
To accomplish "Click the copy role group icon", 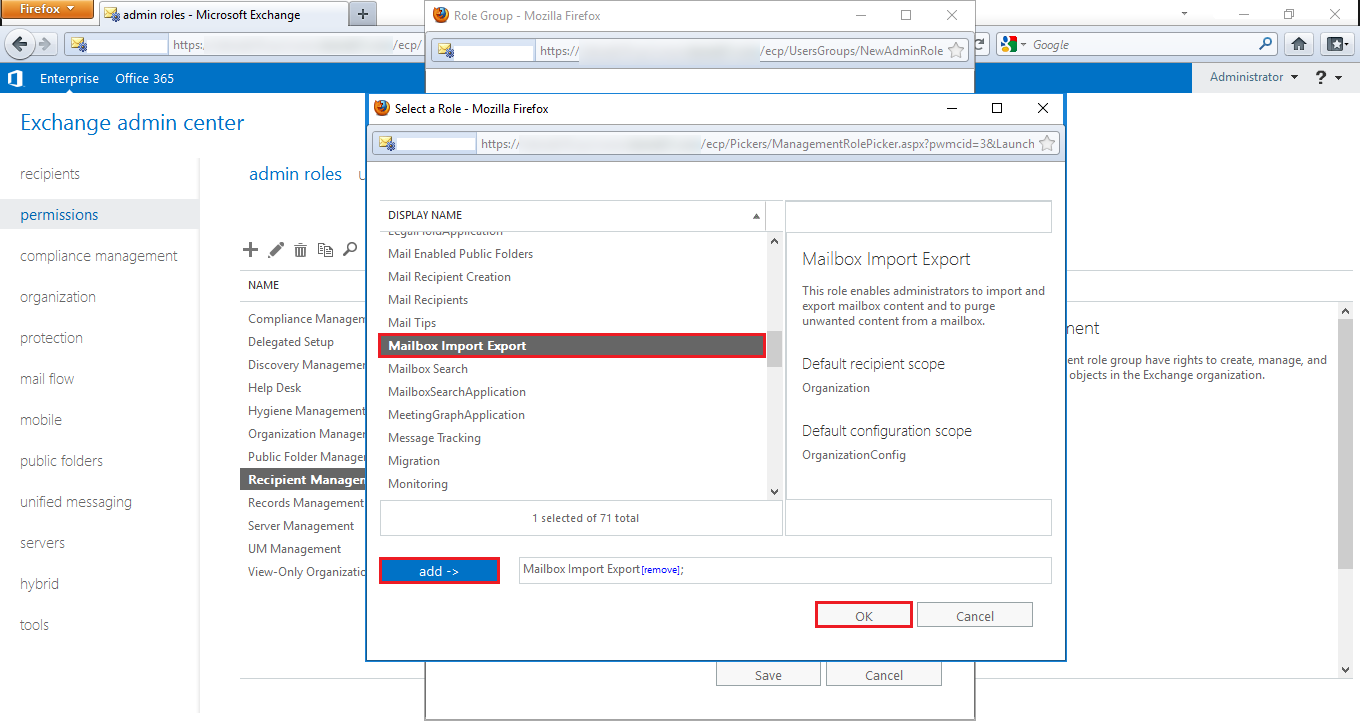I will pyautogui.click(x=325, y=250).
